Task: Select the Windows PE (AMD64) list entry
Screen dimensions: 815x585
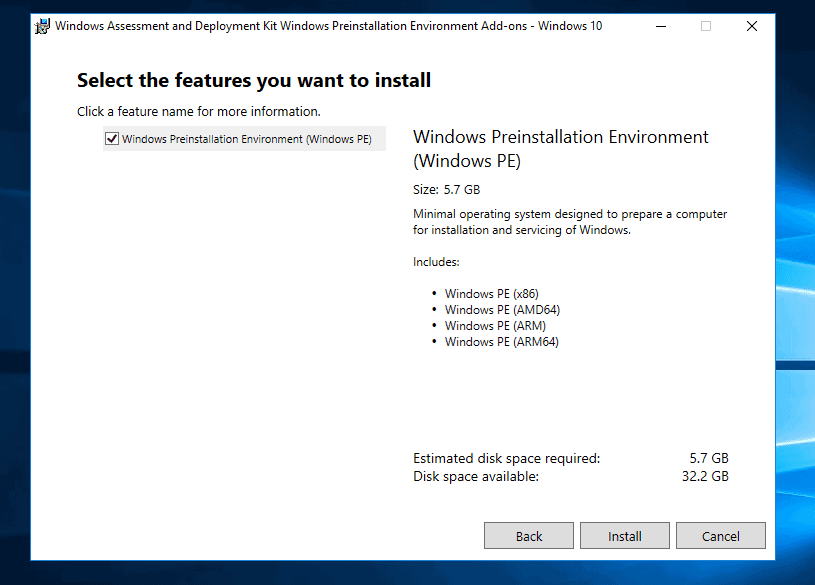Action: tap(502, 309)
